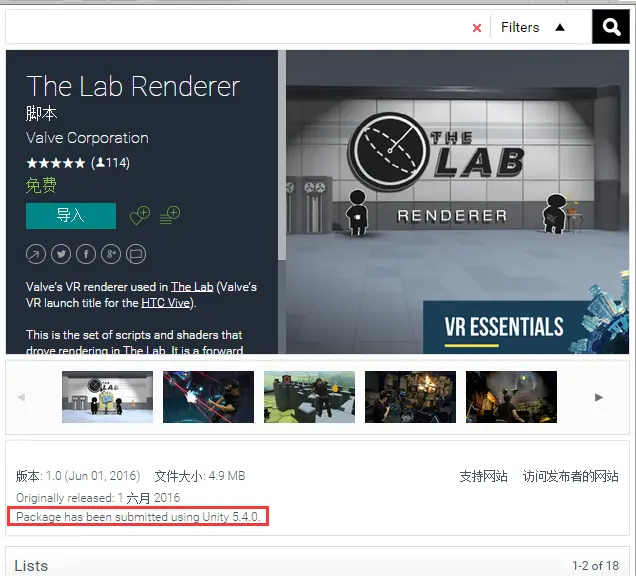The width and height of the screenshot is (636, 576).
Task: Clear search with the red X
Action: point(477,28)
